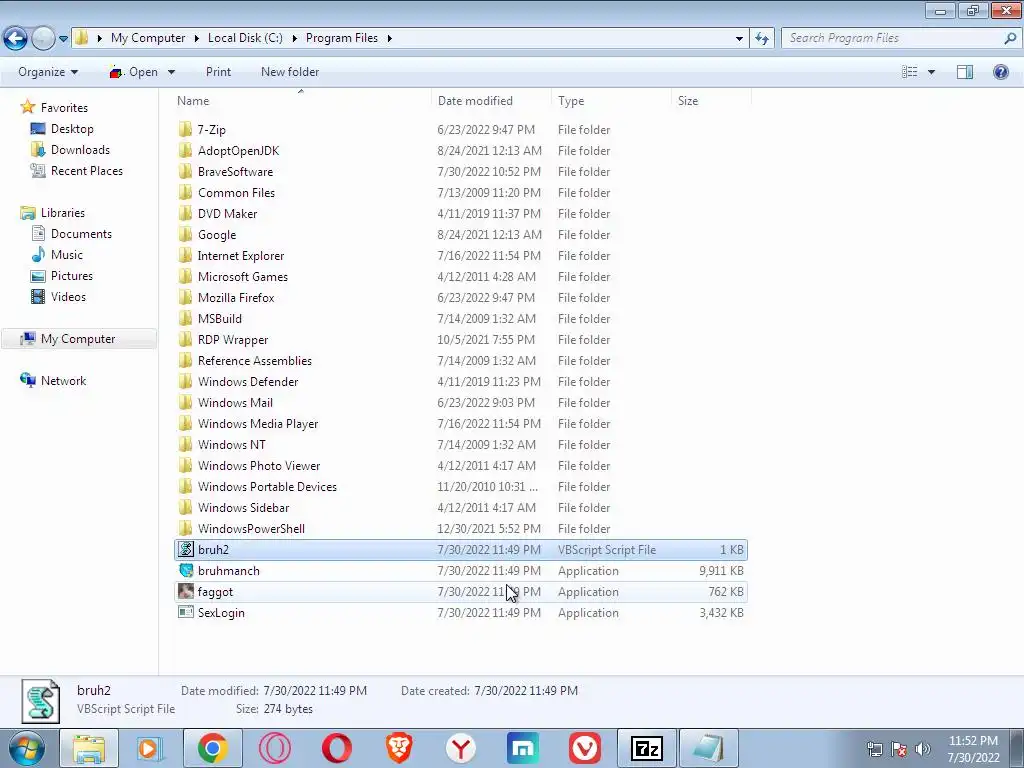Open the view options dropdown arrow

[x=931, y=72]
